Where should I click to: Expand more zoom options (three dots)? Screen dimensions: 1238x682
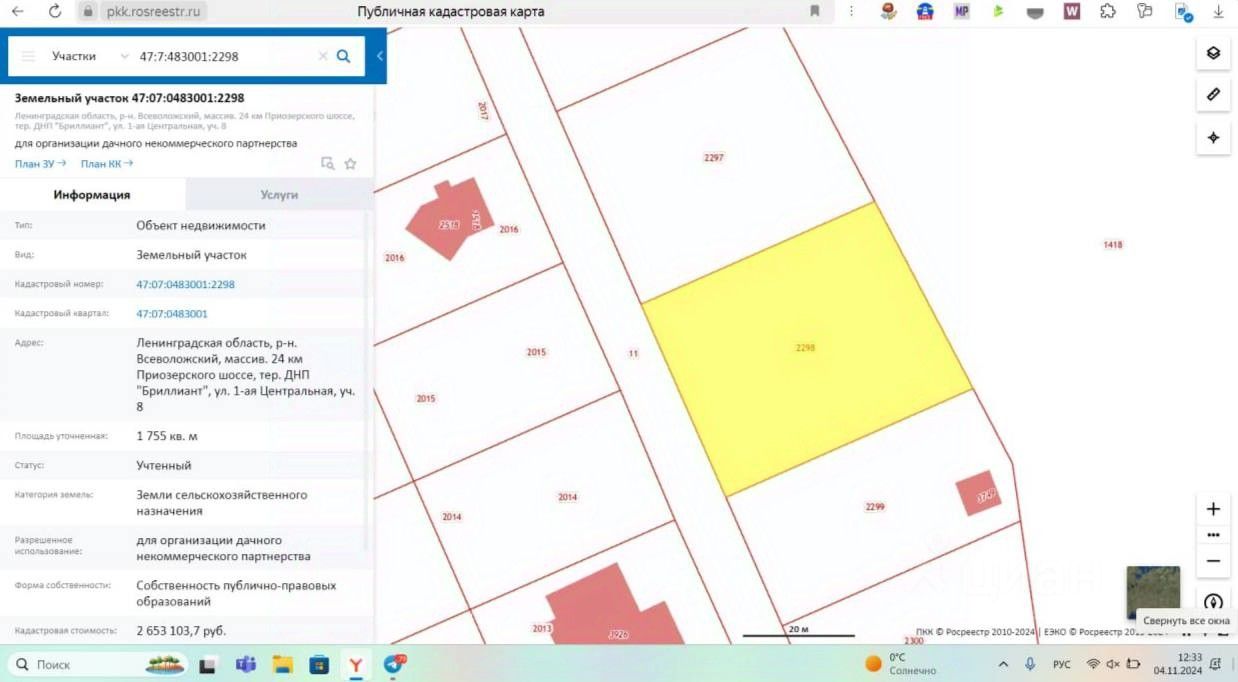1213,535
